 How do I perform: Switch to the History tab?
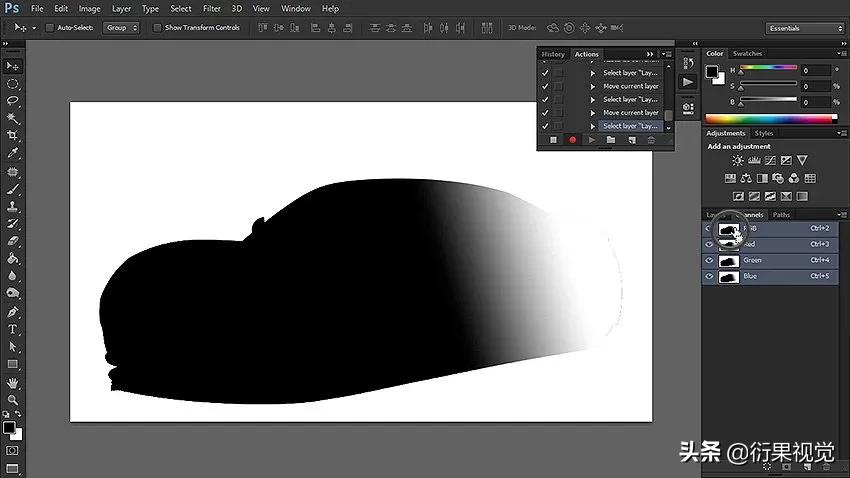[x=553, y=54]
